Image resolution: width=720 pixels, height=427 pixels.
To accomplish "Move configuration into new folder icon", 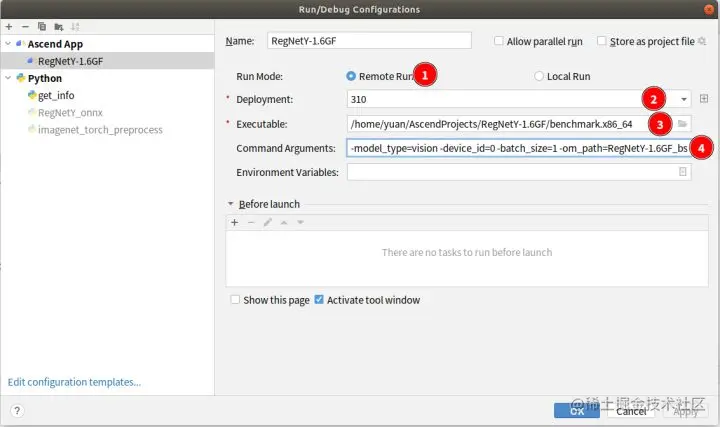I will (x=58, y=27).
